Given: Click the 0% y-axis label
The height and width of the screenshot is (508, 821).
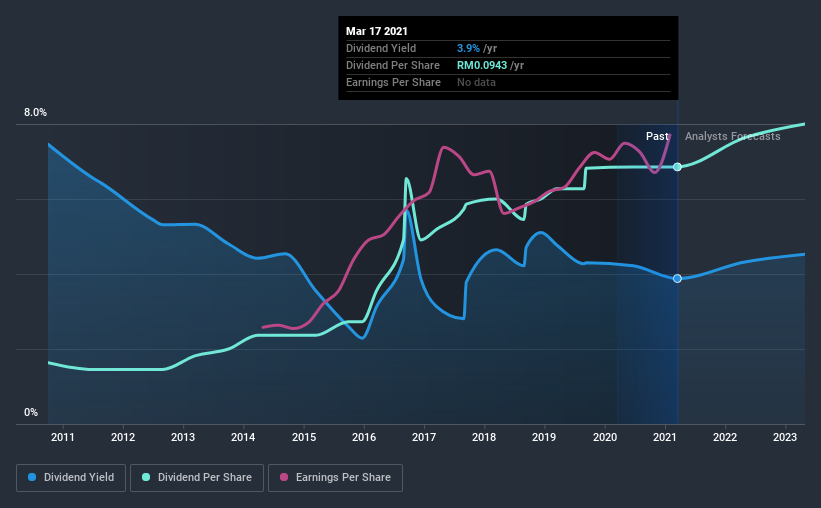Looking at the screenshot, I should click(31, 413).
